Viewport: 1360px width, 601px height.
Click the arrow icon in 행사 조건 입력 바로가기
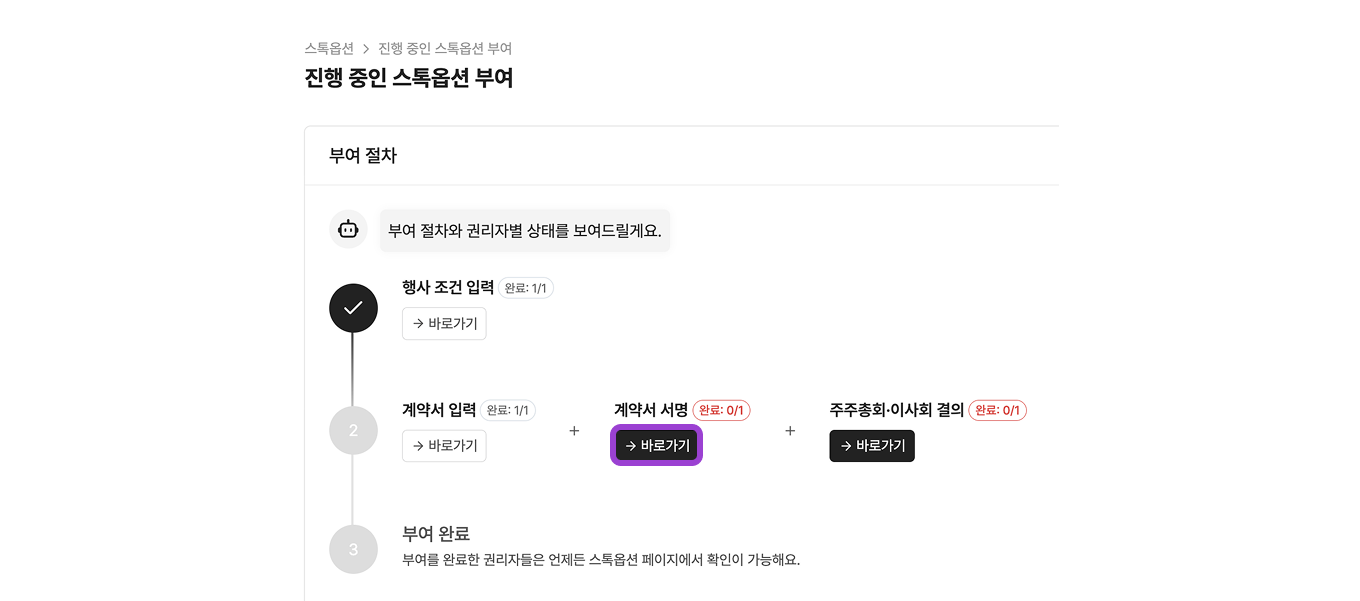[x=419, y=323]
